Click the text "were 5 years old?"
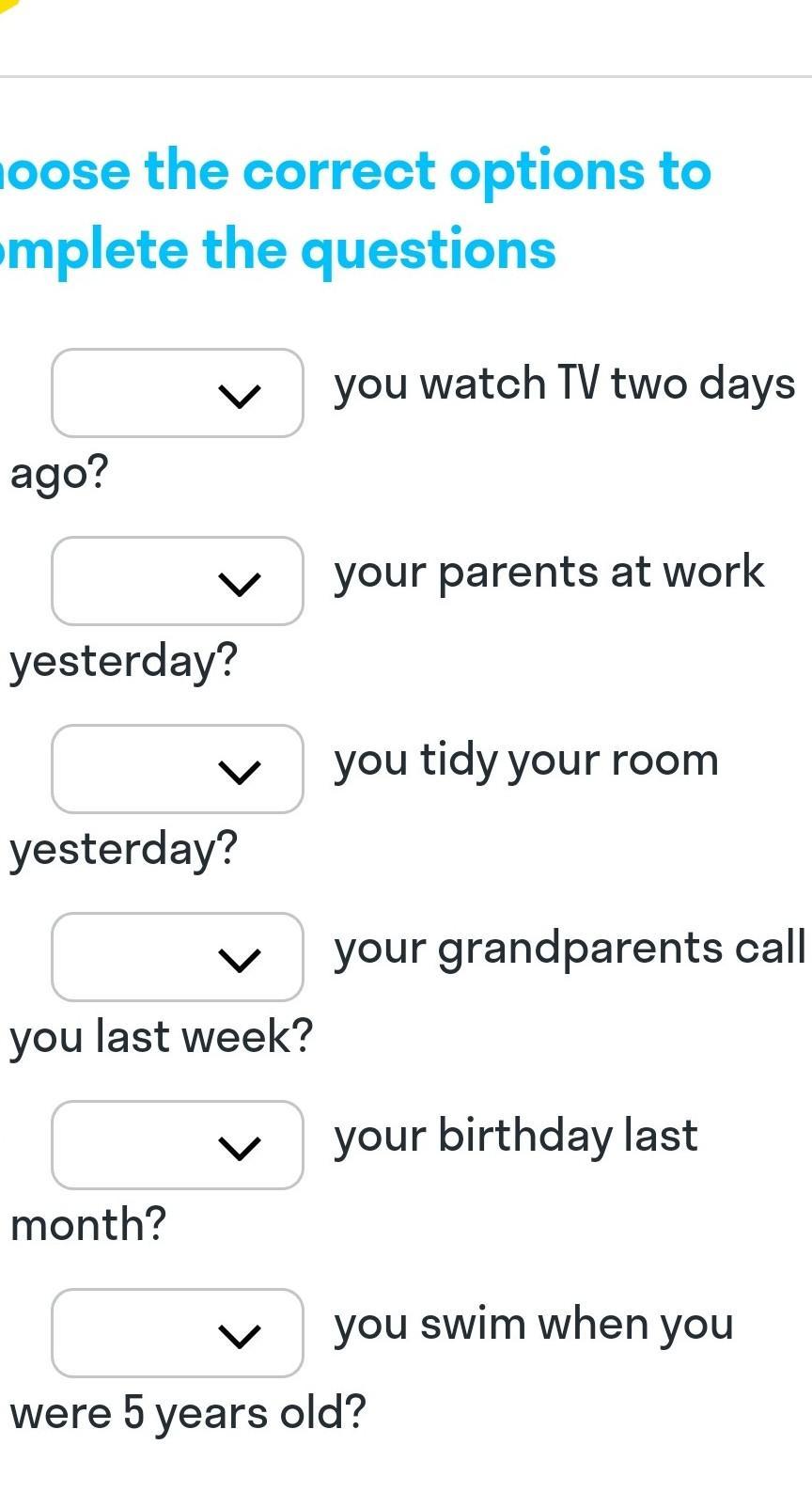 [188, 1413]
